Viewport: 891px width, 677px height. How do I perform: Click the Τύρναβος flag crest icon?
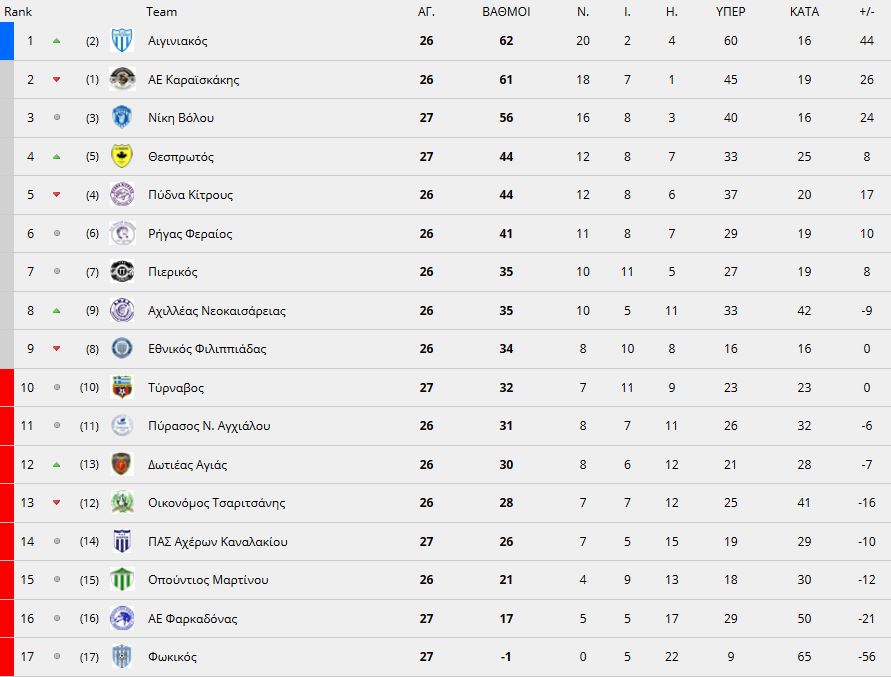coord(122,387)
